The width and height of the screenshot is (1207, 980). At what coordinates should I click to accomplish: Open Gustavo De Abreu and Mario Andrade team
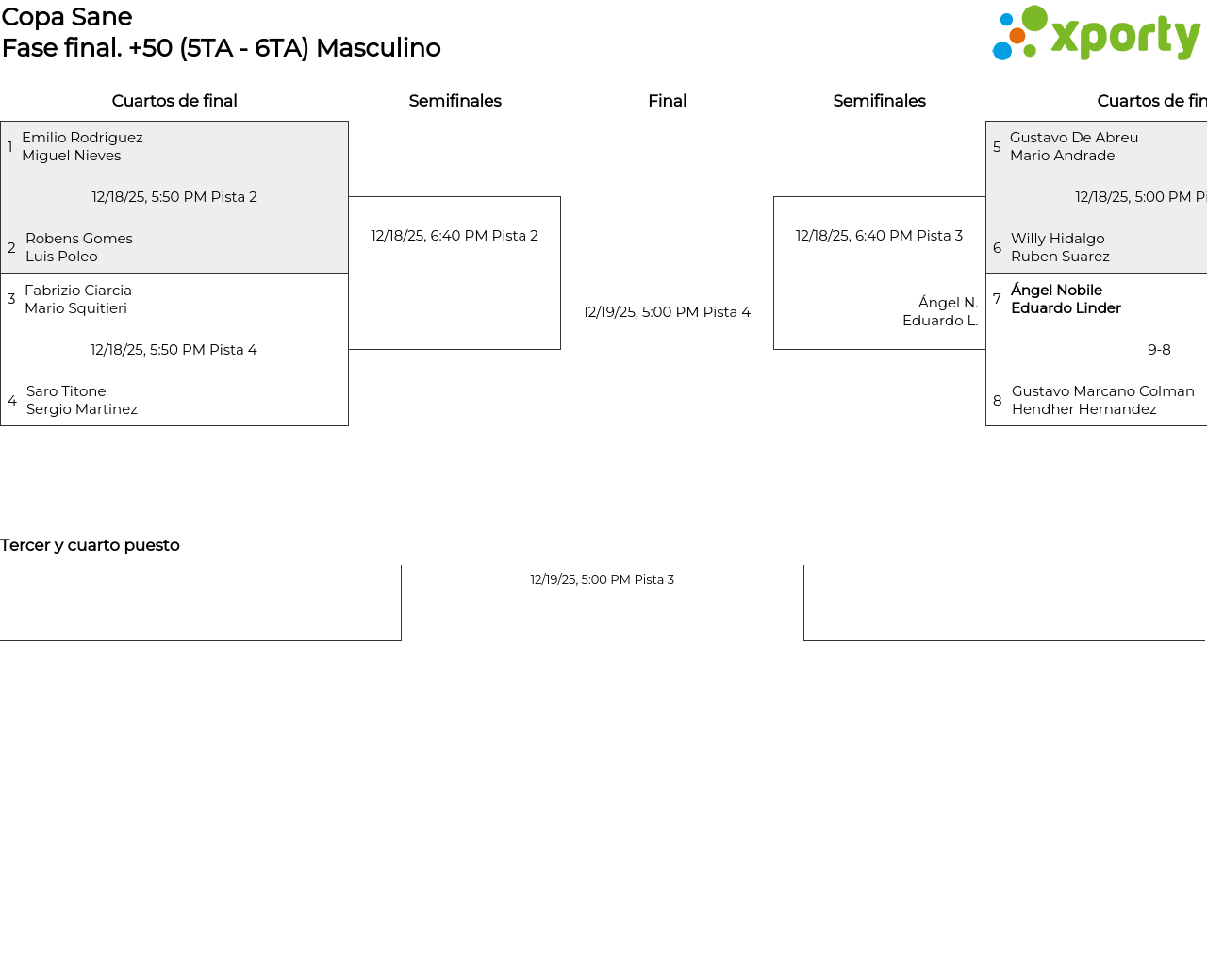[1074, 146]
